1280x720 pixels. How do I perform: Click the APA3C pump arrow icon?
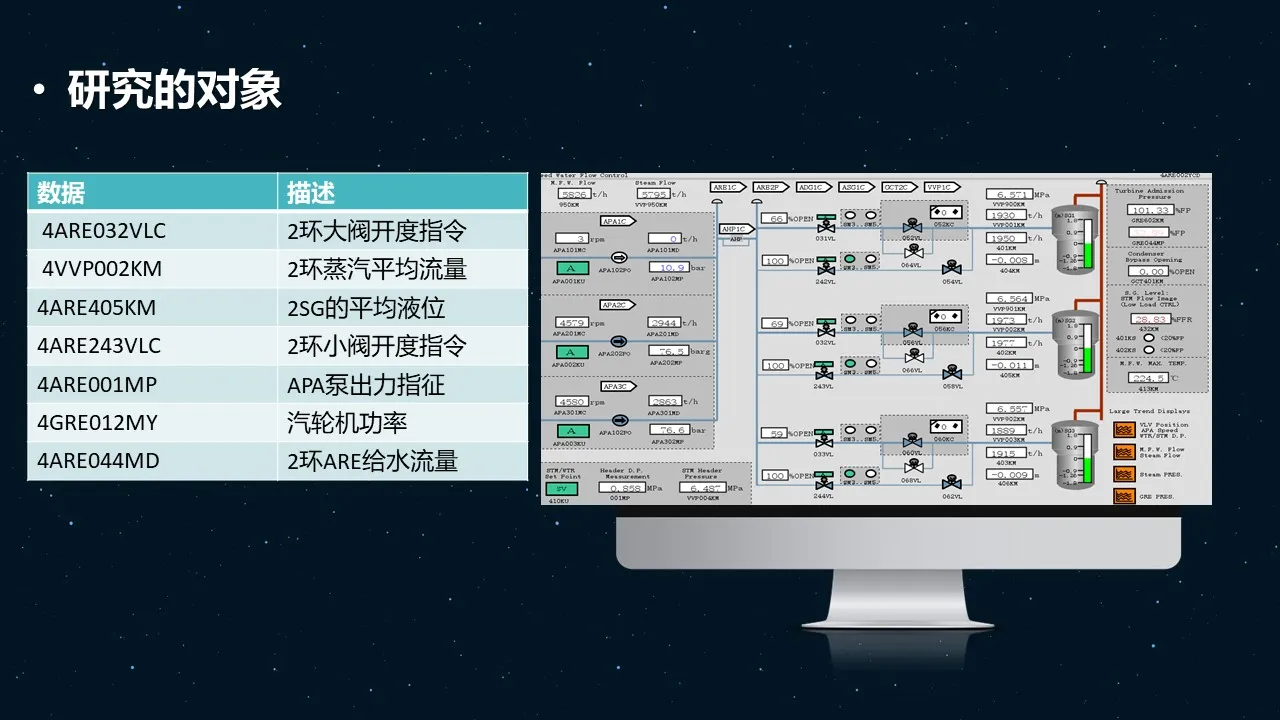[x=619, y=420]
